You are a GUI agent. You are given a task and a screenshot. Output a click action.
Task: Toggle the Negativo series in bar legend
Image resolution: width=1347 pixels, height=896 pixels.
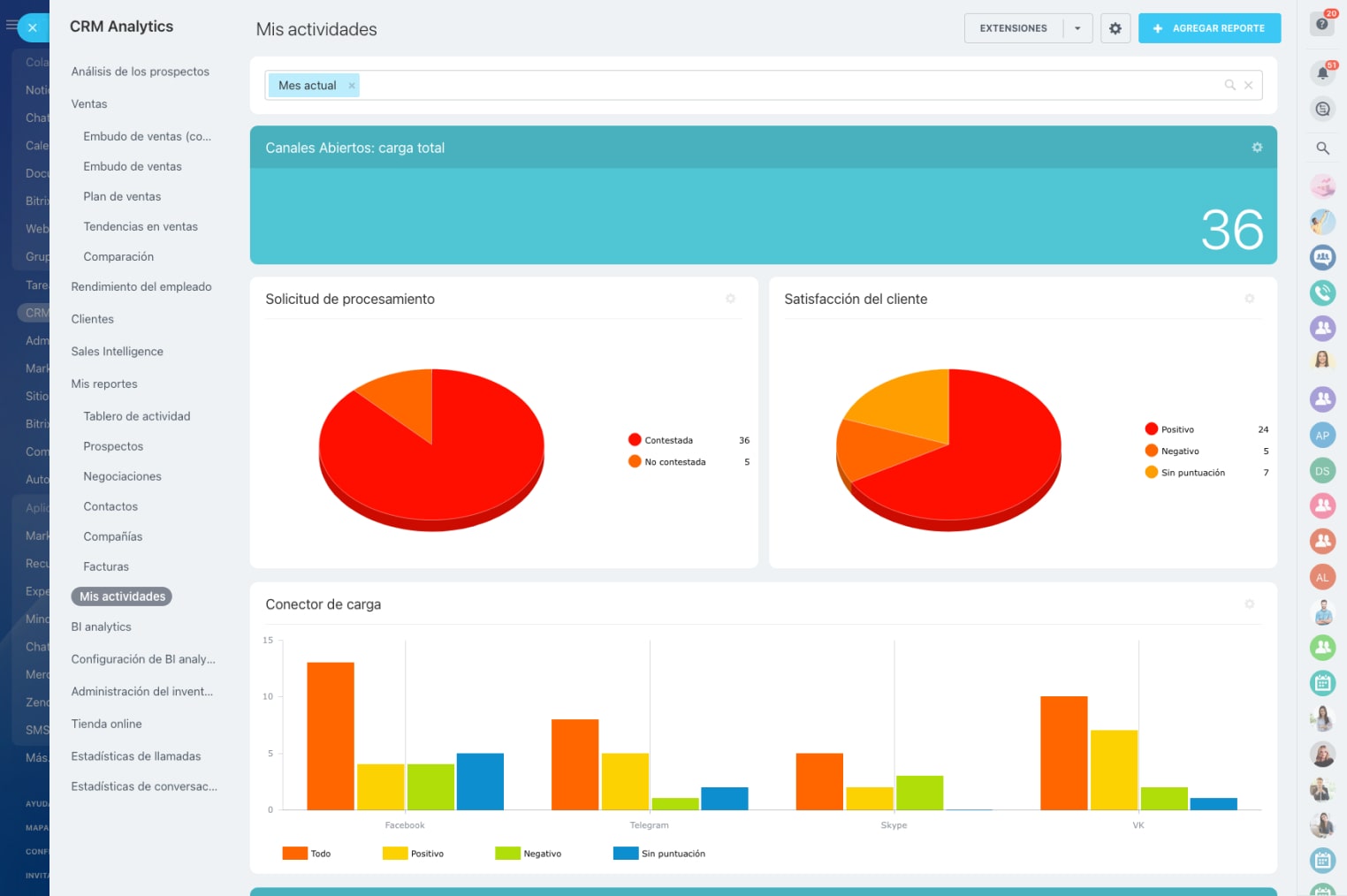(x=529, y=854)
